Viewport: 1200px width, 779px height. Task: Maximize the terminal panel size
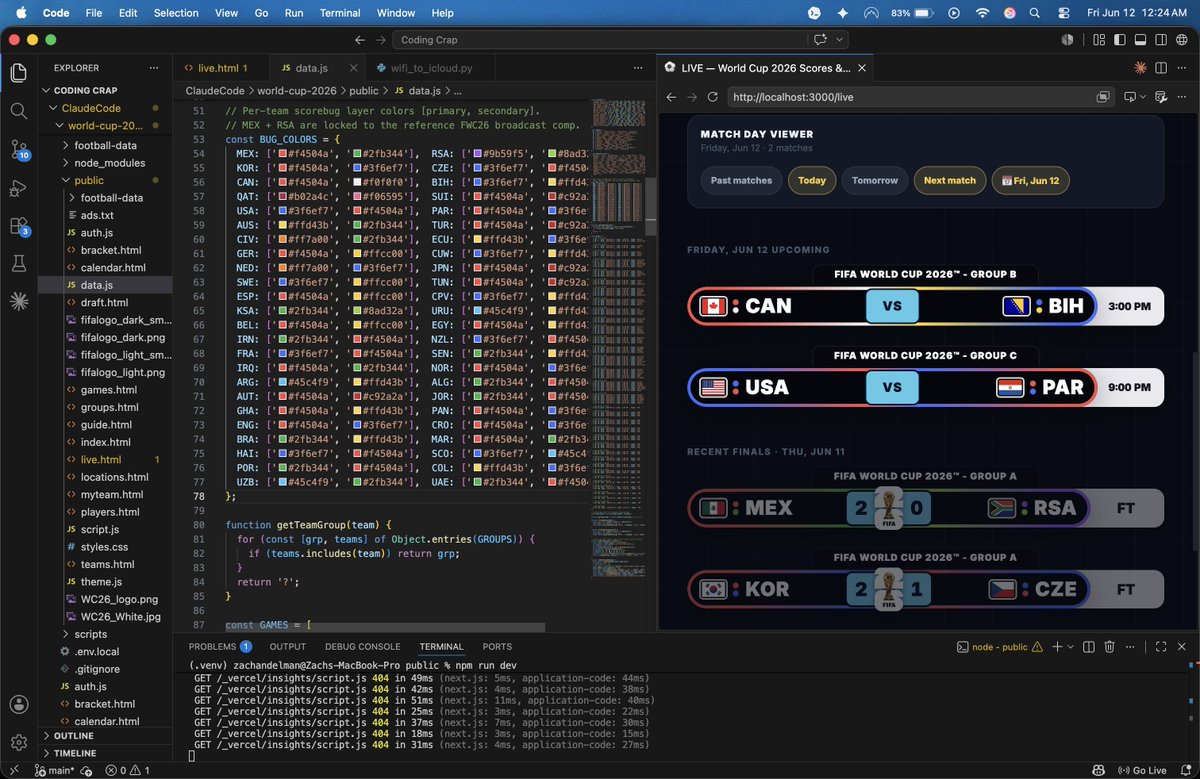1159,647
